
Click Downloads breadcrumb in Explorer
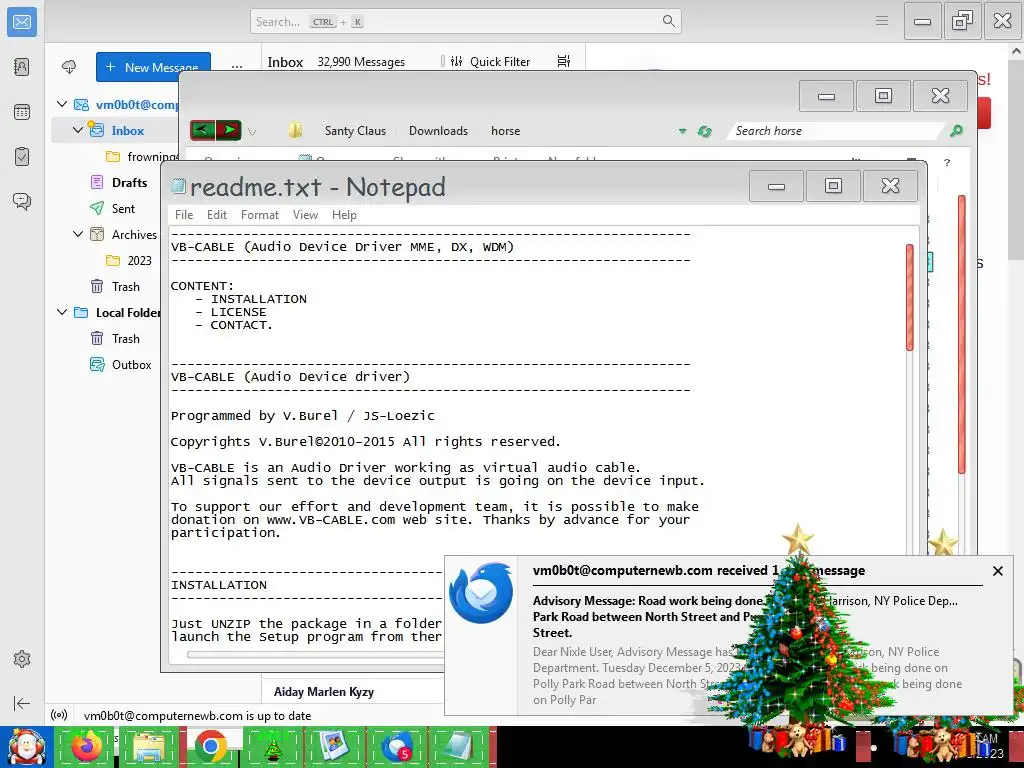coord(438,131)
